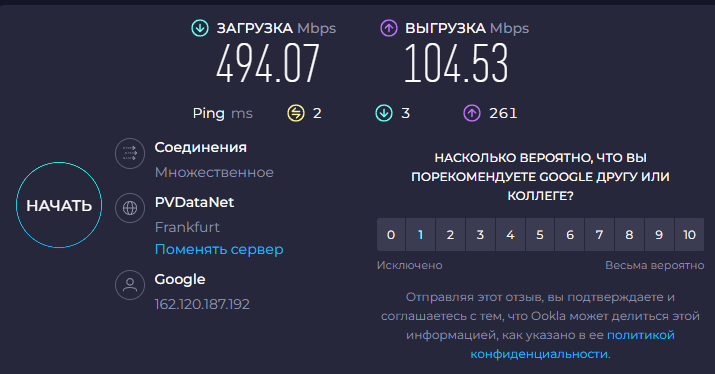This screenshot has height=374, width=715.
Task: Click the IP address 162.120.187.192
Action: point(202,304)
